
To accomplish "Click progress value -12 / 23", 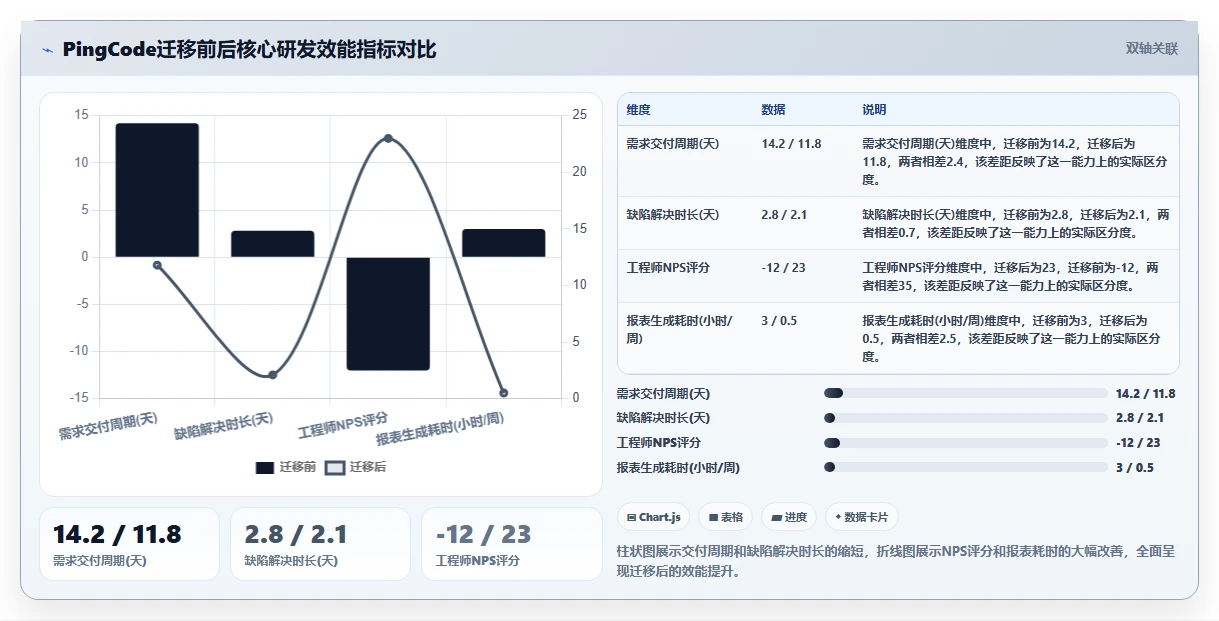I will [1139, 443].
